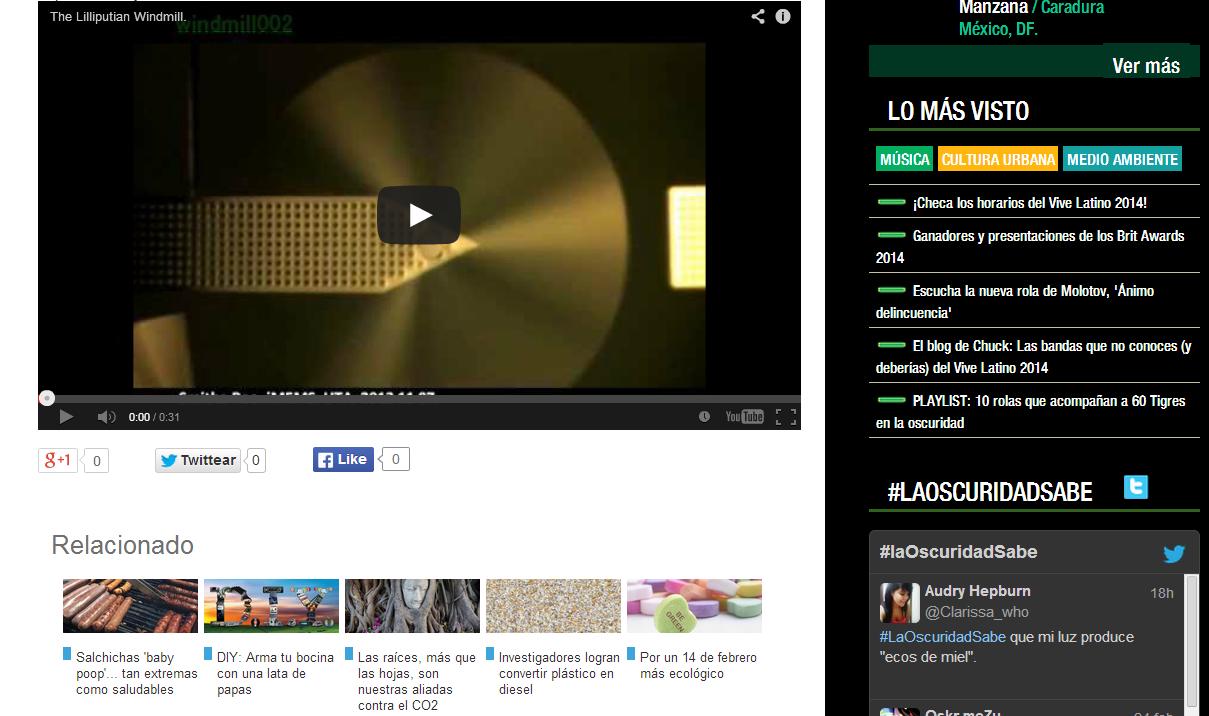Click the video share icon
Viewport: 1209px width, 716px height.
[758, 16]
